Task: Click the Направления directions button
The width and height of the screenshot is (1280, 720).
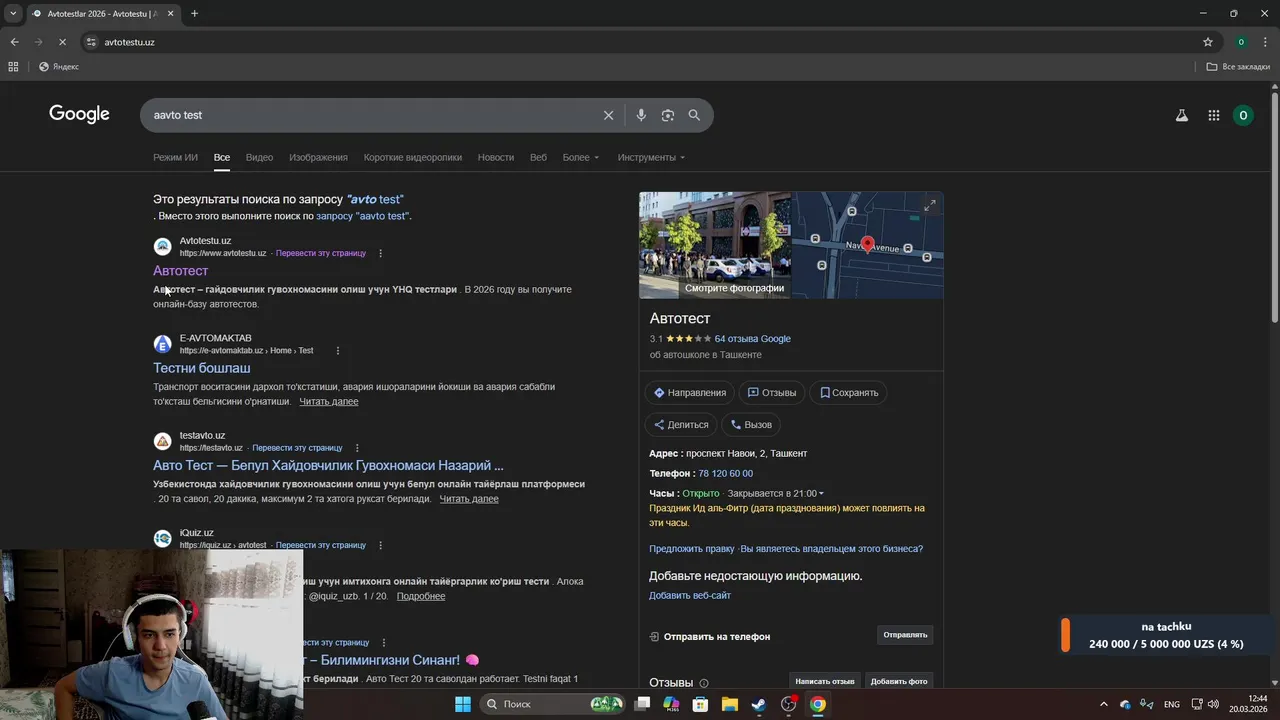Action: pos(690,393)
